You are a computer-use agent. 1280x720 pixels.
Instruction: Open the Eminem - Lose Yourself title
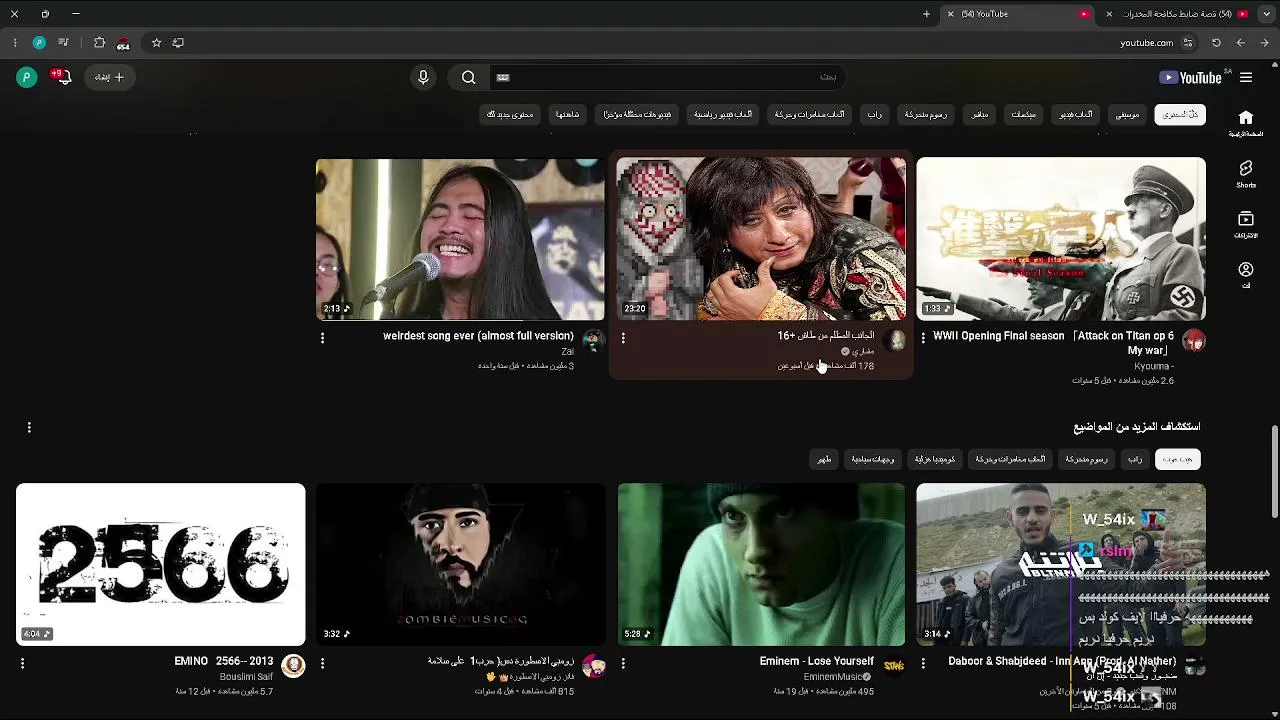(x=817, y=661)
